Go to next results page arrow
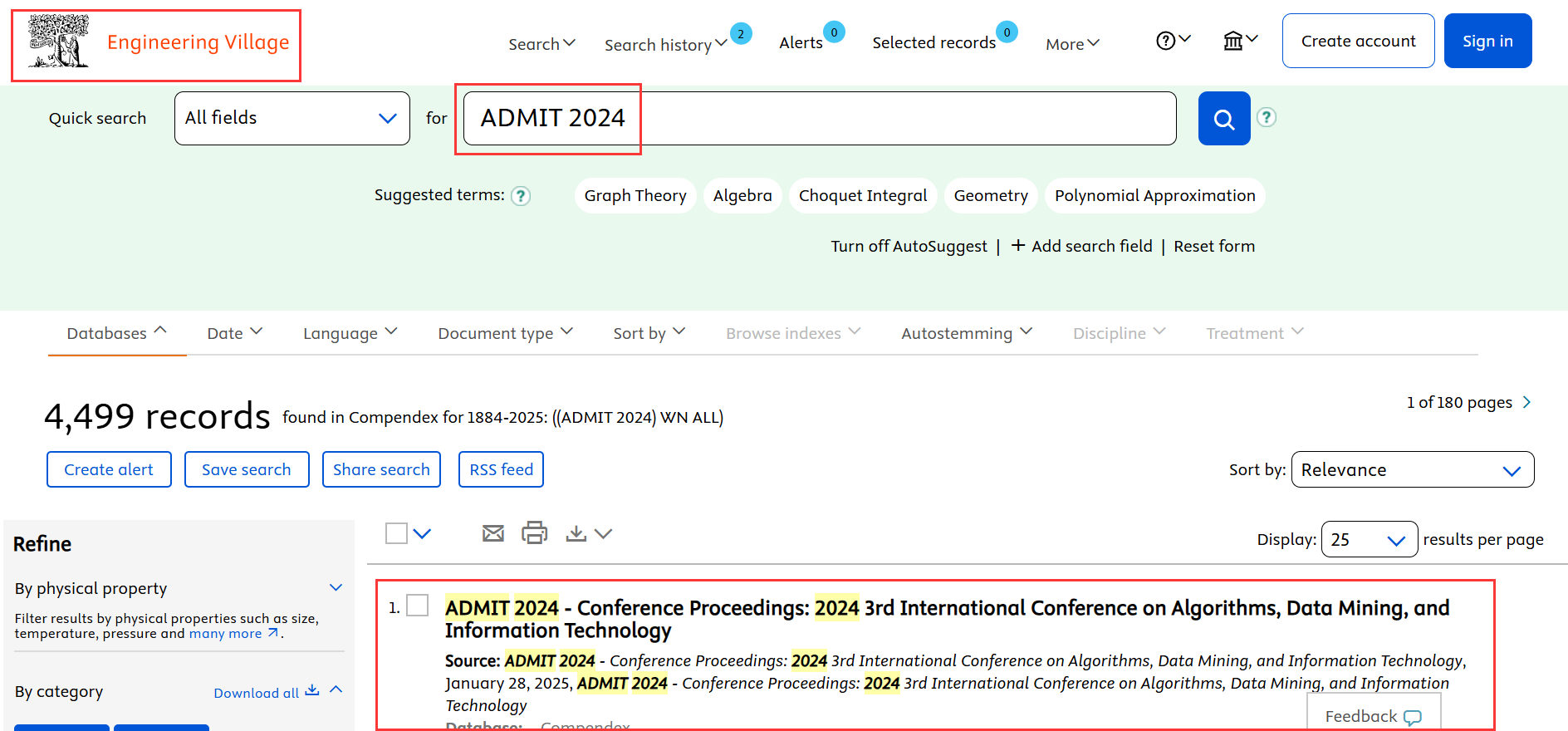Screen dimensions: 1568x731 pyautogui.click(x=1526, y=403)
